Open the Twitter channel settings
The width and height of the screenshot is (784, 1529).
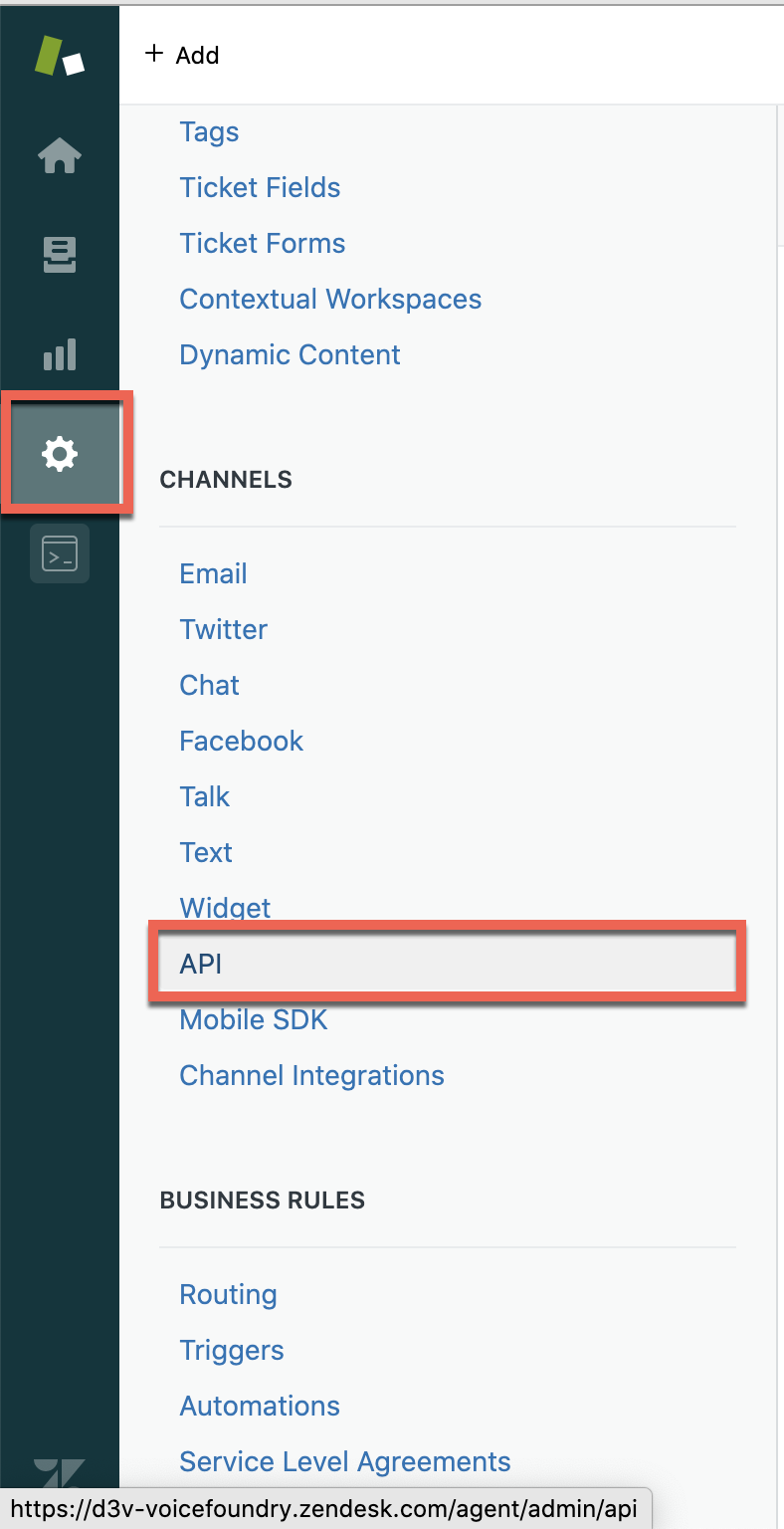coord(223,630)
